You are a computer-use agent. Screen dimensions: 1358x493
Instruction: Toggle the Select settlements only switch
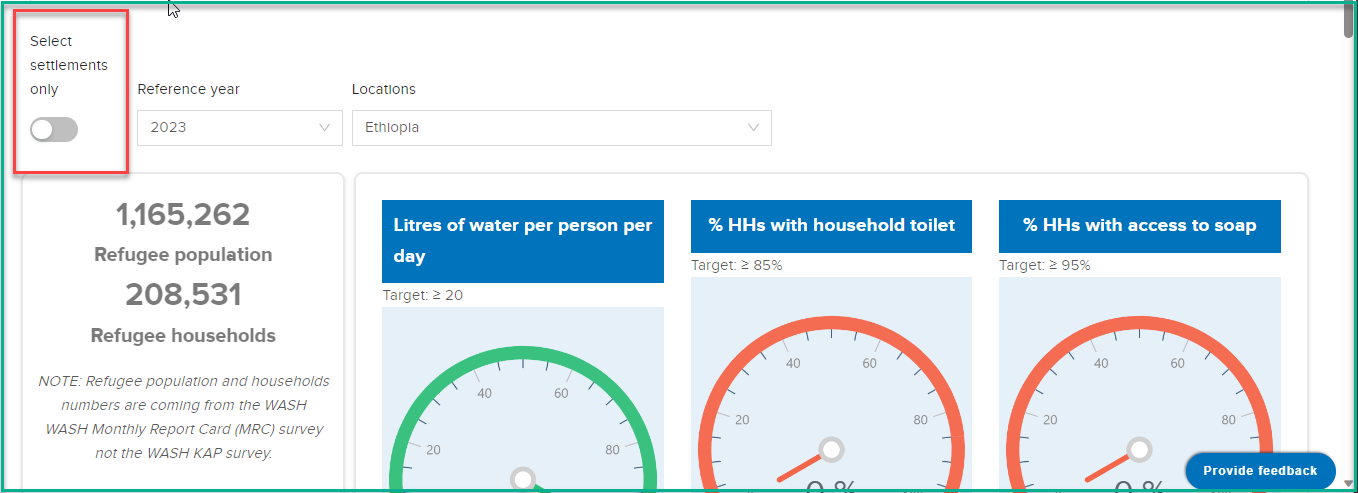[54, 129]
